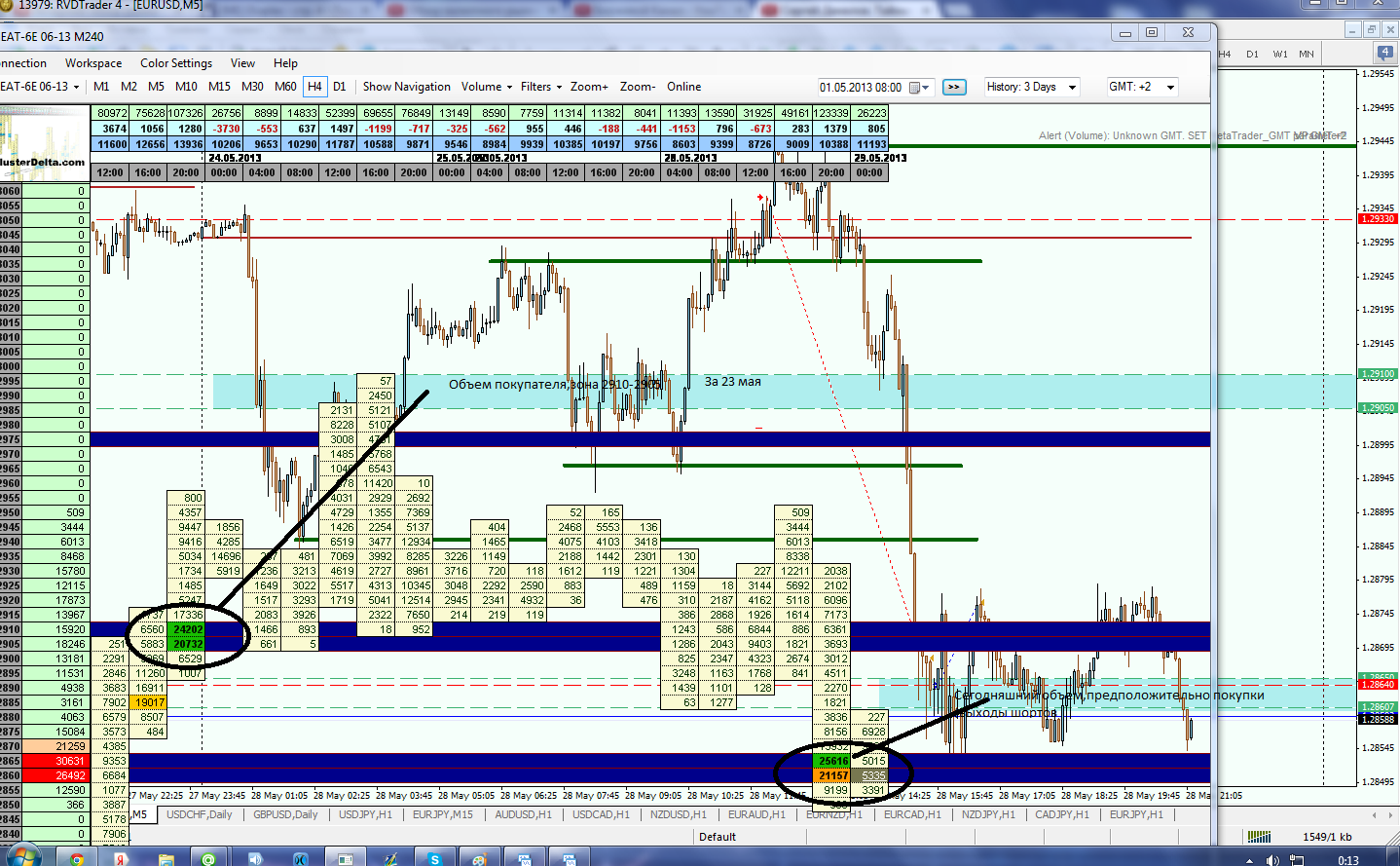Open the USDCAD,H1 chart tab
Screen dimensions: 1400x866
[x=601, y=814]
